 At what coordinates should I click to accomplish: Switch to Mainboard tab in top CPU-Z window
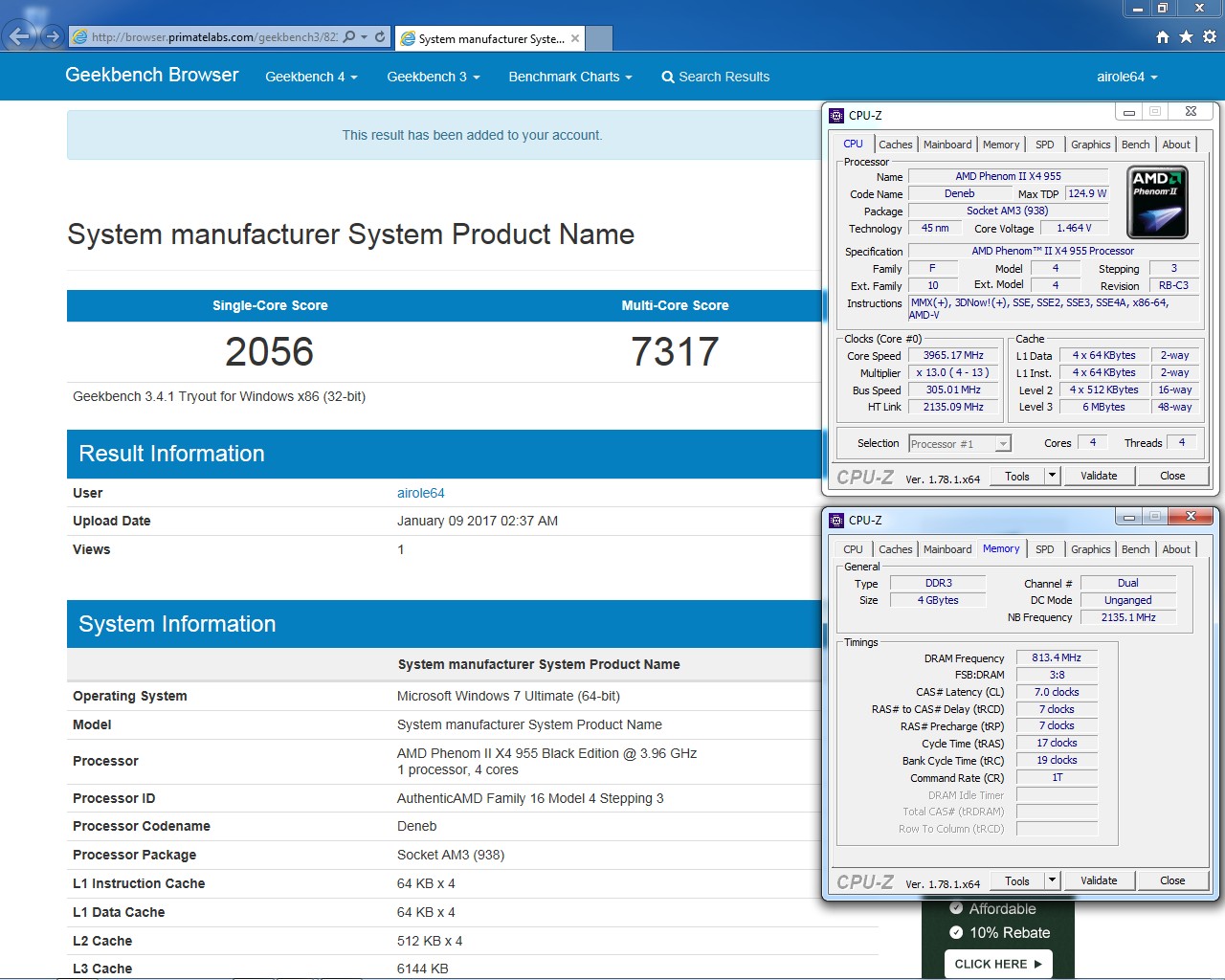pyautogui.click(x=947, y=145)
